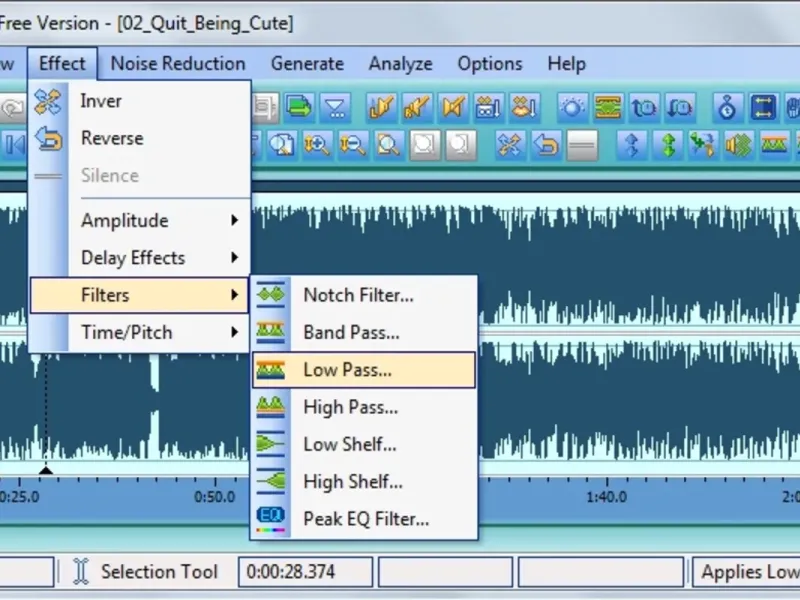Open the Effect menu
800x600 pixels.
(x=62, y=64)
